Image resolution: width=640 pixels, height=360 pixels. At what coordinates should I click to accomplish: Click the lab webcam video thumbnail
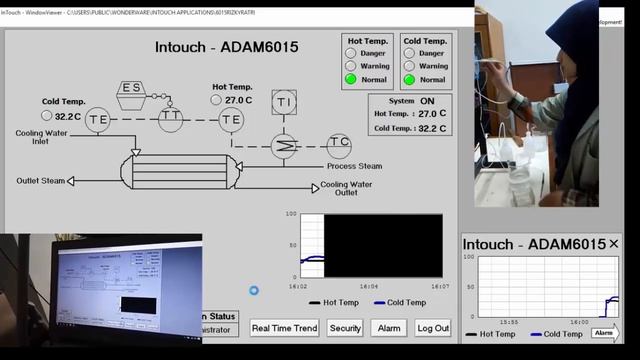pyautogui.click(x=536, y=103)
